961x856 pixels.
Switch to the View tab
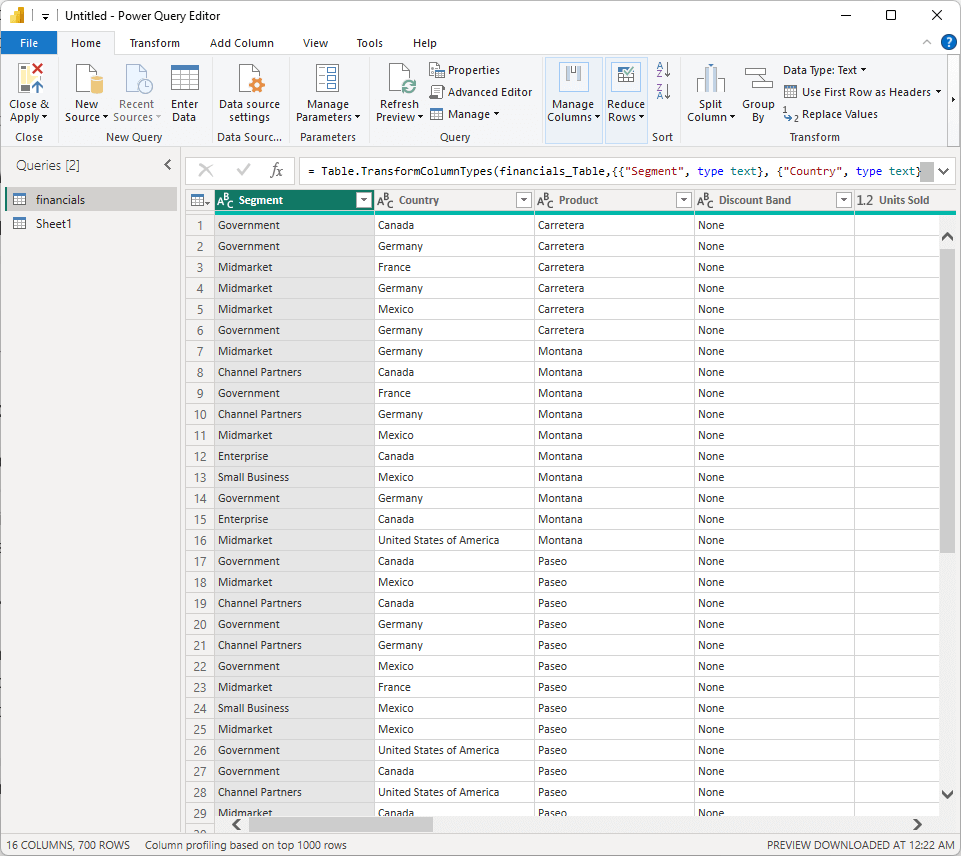coord(315,43)
